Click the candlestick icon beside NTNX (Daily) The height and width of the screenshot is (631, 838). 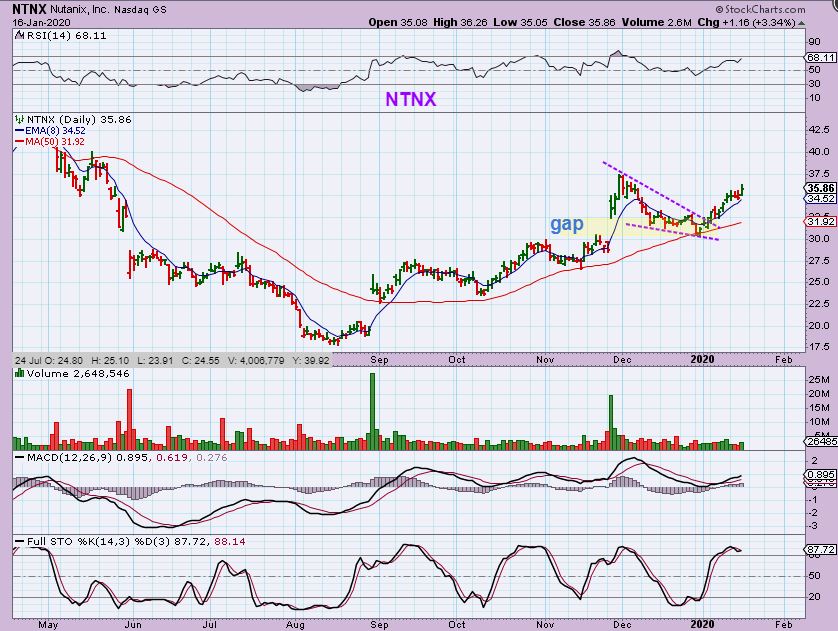[19, 118]
